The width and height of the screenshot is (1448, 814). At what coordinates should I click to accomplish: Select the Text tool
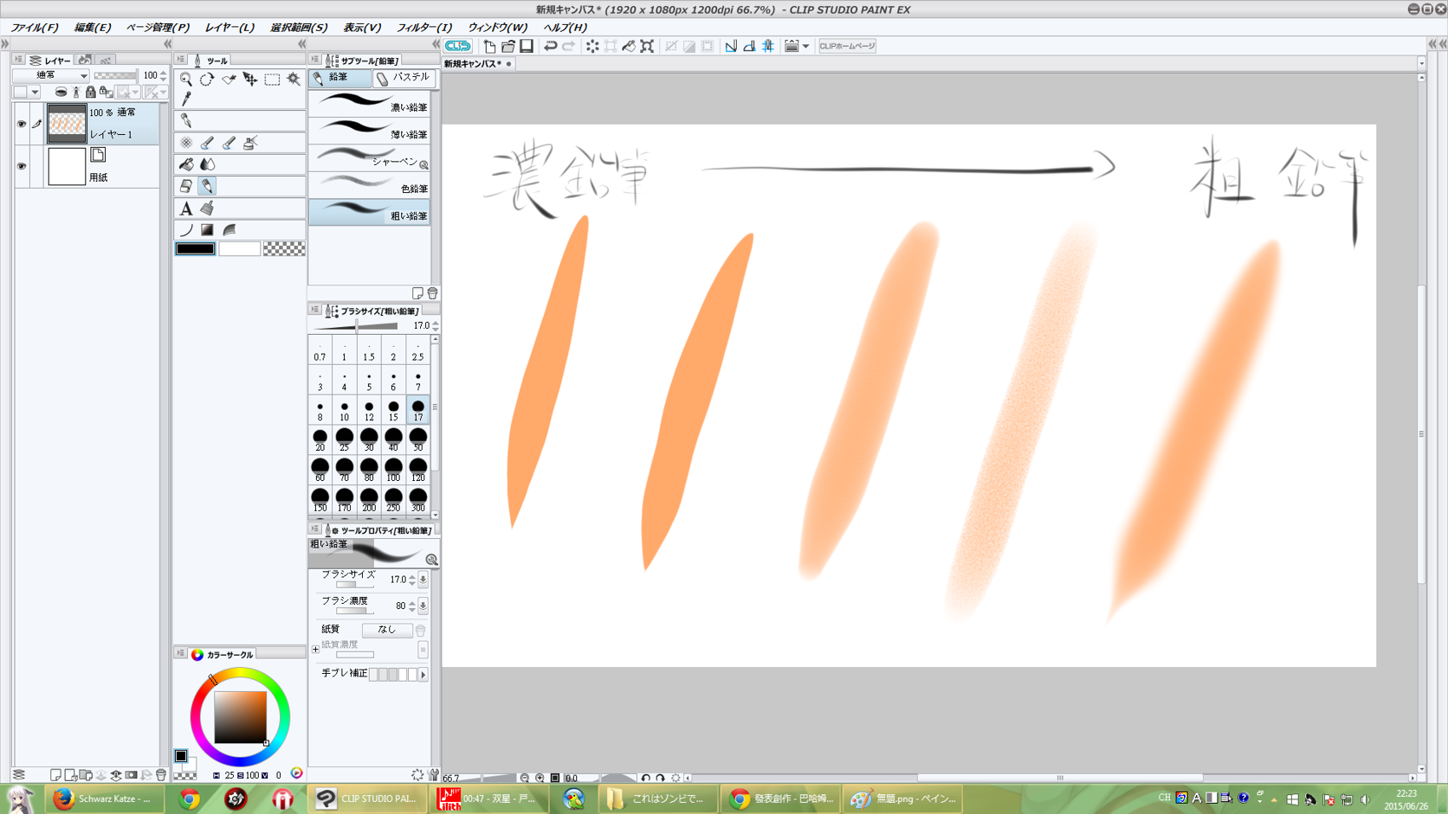click(x=186, y=209)
